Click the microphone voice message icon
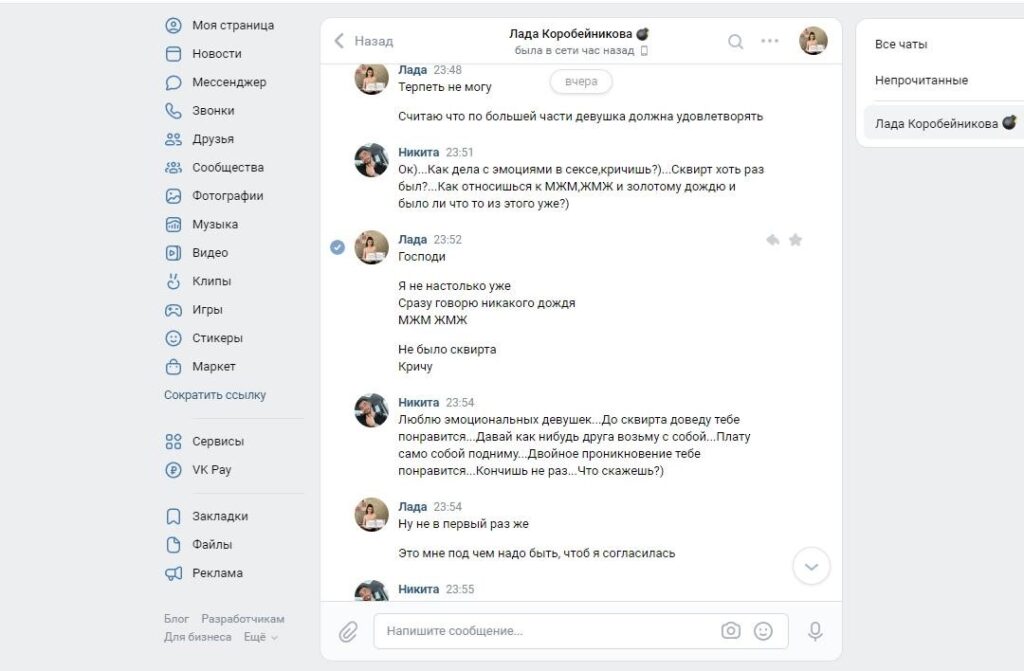The width and height of the screenshot is (1024, 671). point(815,631)
